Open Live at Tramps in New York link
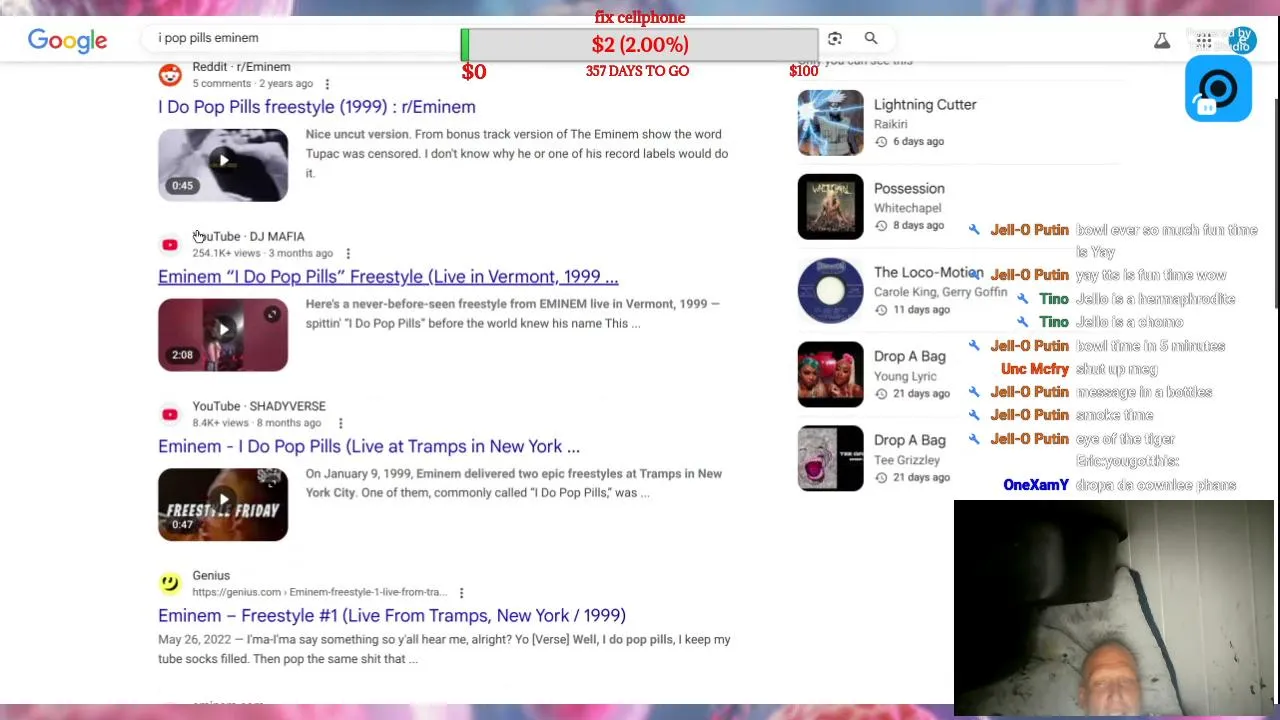This screenshot has width=1280, height=720. coord(369,446)
